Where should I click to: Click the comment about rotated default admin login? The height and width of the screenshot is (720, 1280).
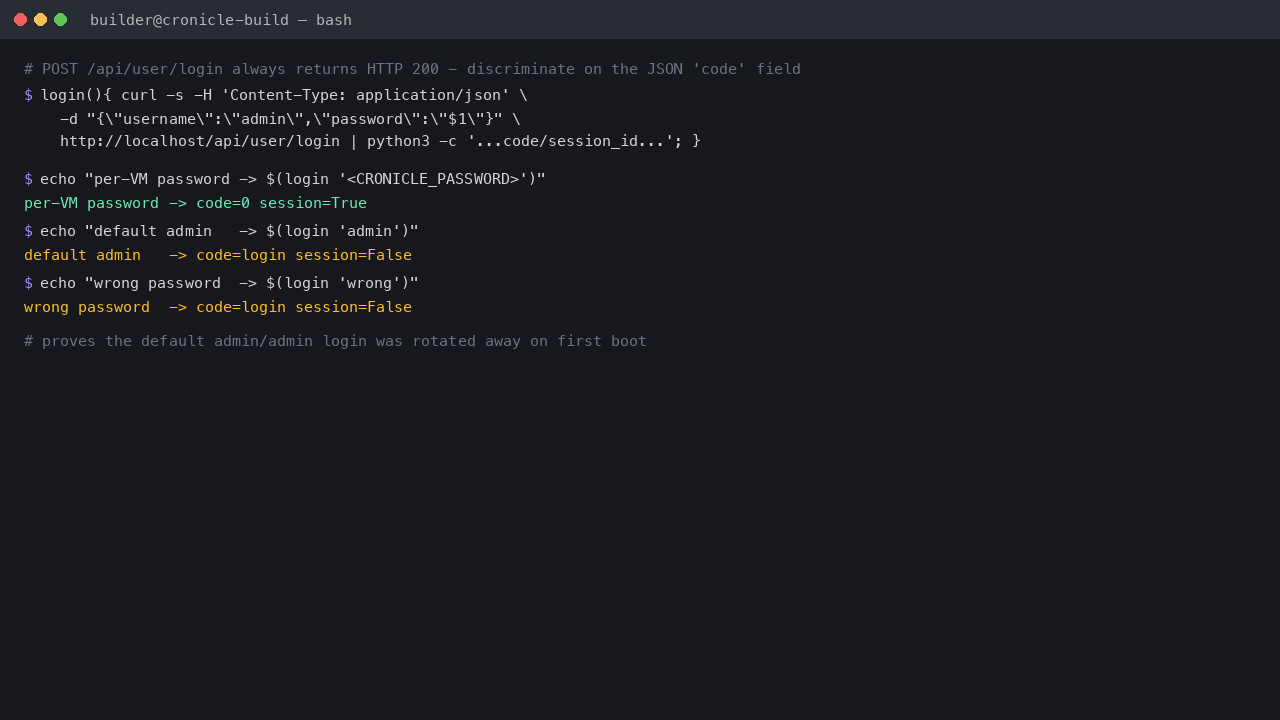pos(335,341)
